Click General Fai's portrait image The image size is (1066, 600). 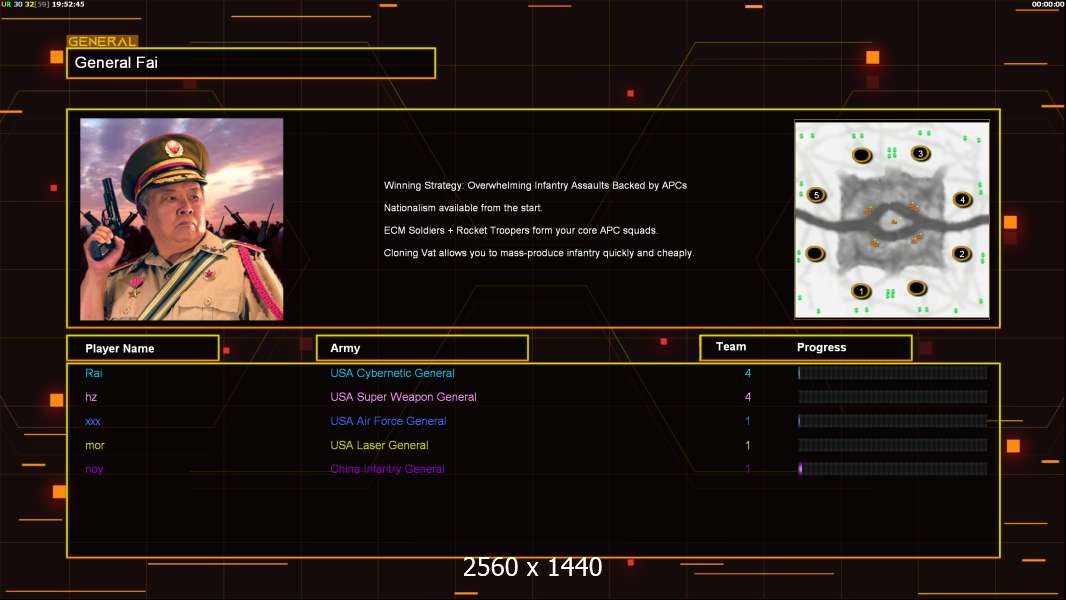[x=182, y=219]
